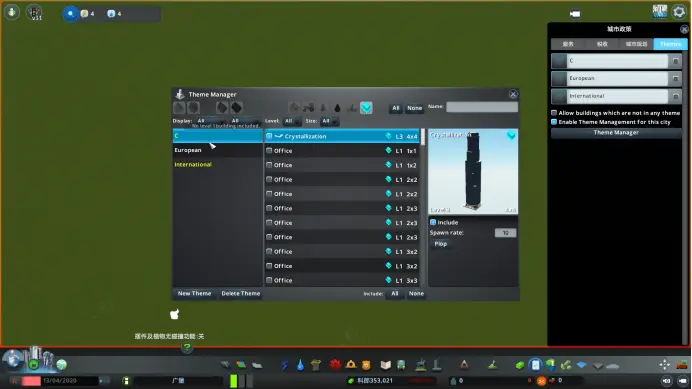This screenshot has height=389, width=692.
Task: Open the second Display All dropdown
Action: click(245, 121)
